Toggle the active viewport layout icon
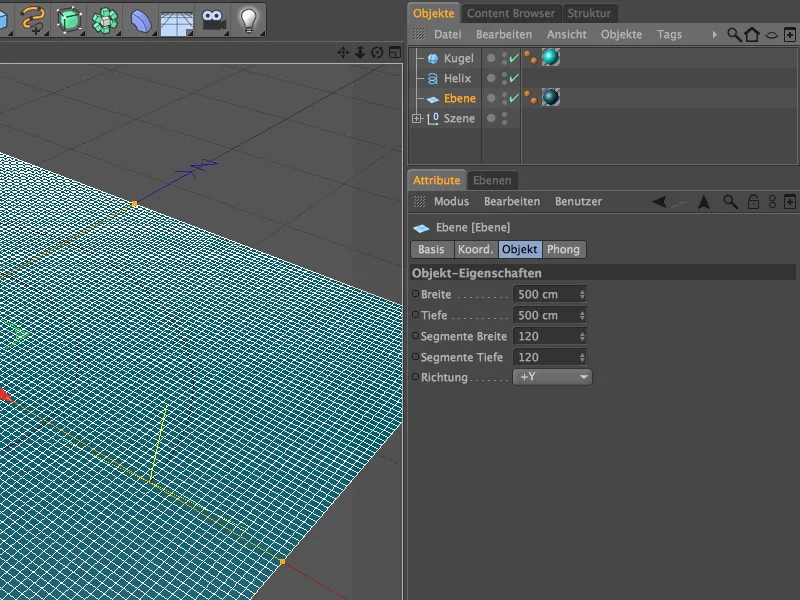This screenshot has height=600, width=800. [x=395, y=52]
